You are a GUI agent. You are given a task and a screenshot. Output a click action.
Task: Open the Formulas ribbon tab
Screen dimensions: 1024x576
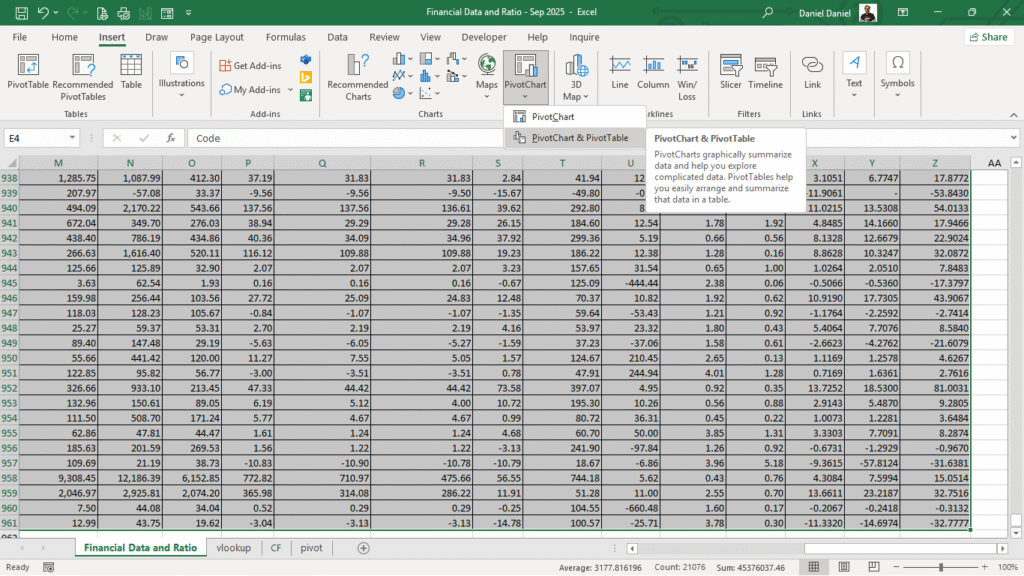pyautogui.click(x=285, y=37)
